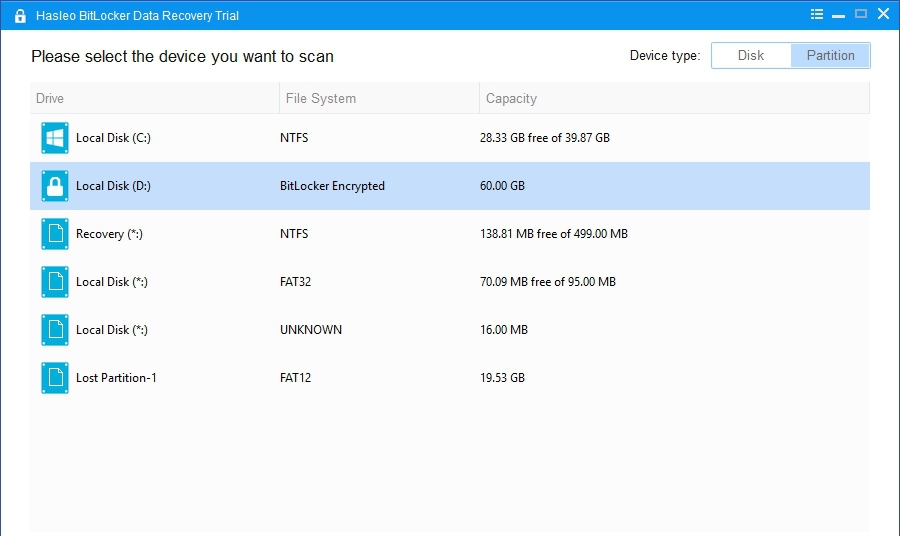Sort by the Drive column header
Image resolution: width=900 pixels, height=536 pixels.
point(154,98)
